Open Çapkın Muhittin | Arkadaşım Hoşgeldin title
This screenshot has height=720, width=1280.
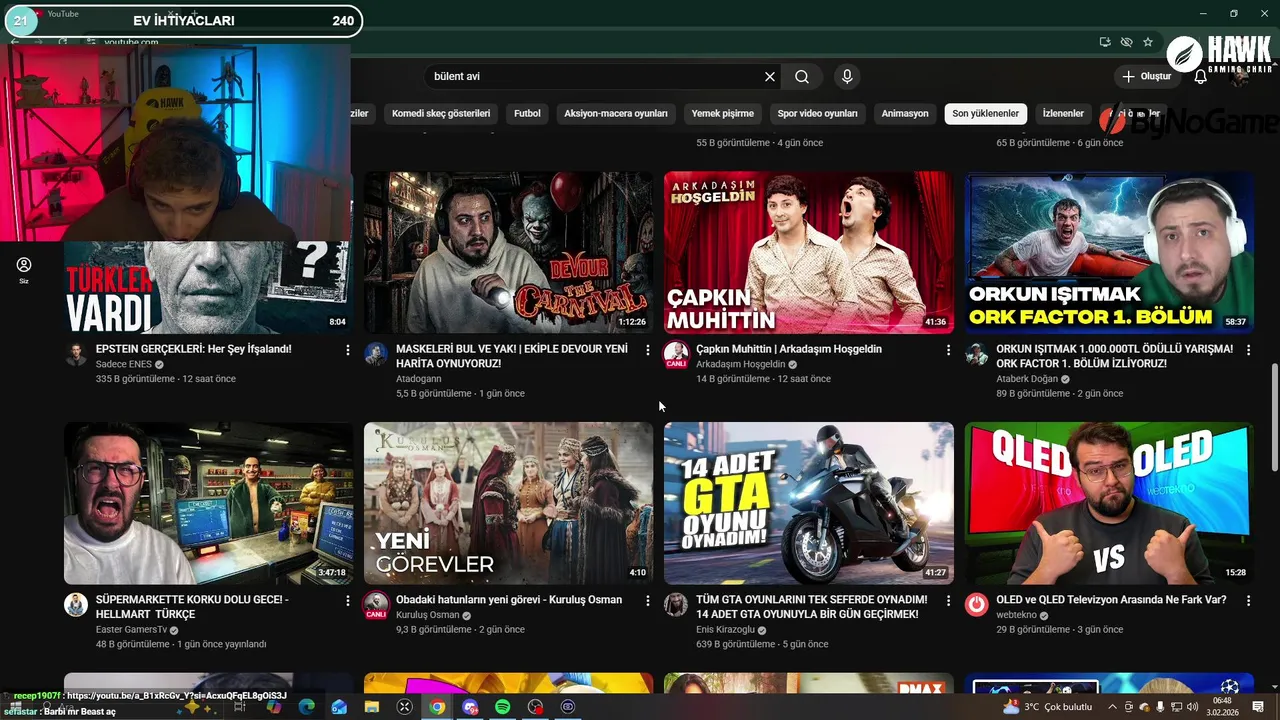tap(789, 349)
